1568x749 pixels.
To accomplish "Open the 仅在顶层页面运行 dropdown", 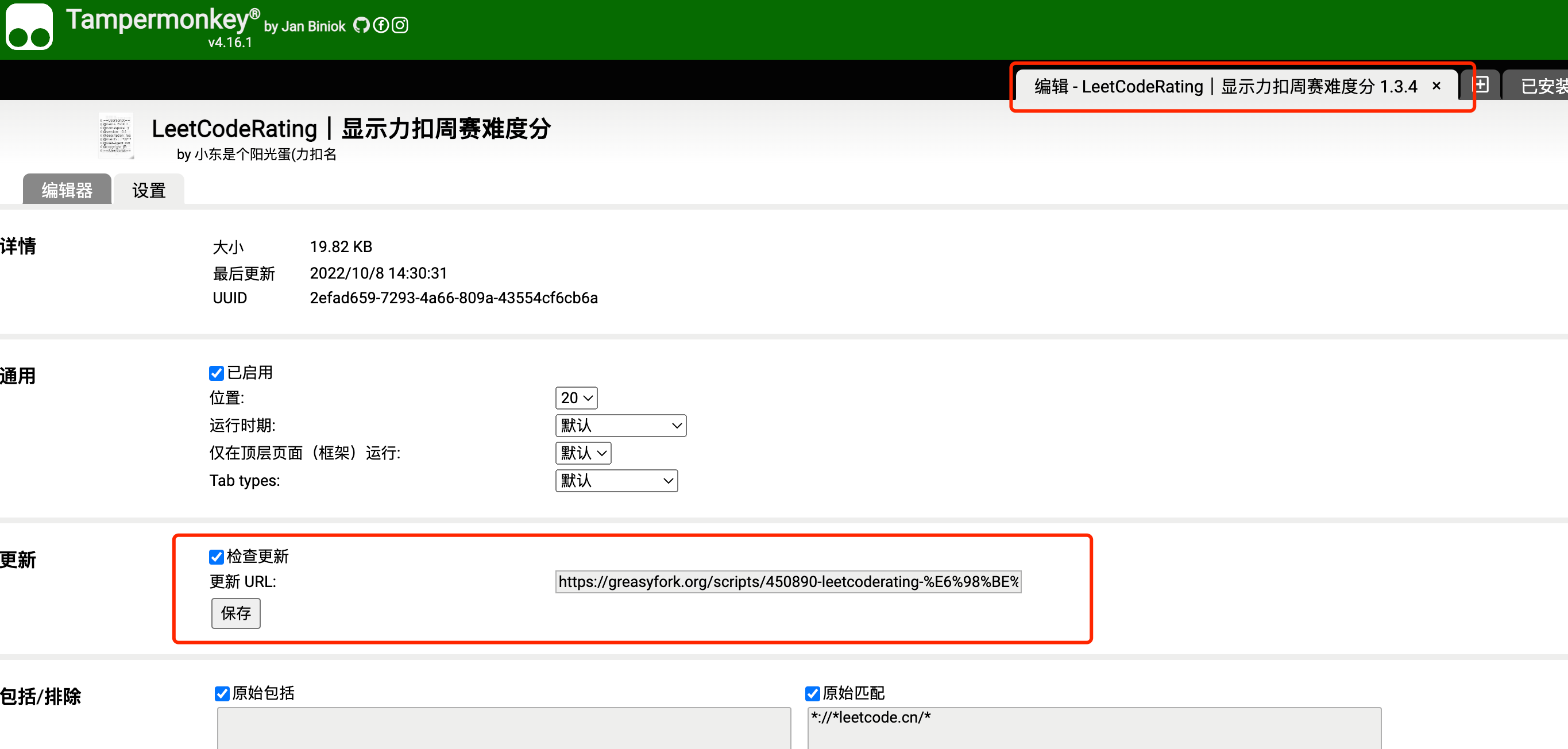I will pos(582,453).
